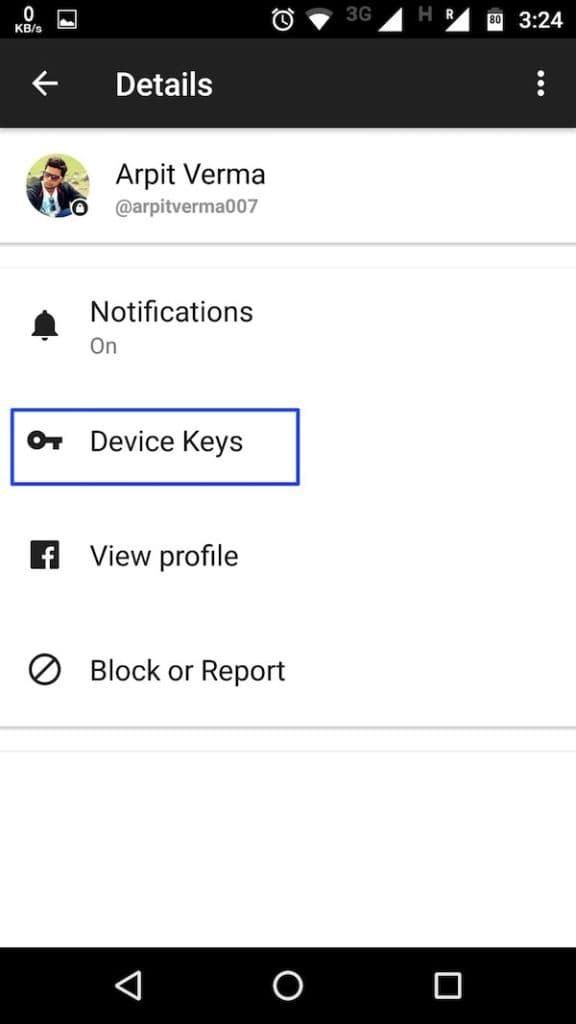The height and width of the screenshot is (1024, 576).
Task: Tap Android back navigation triangle
Action: (129, 985)
